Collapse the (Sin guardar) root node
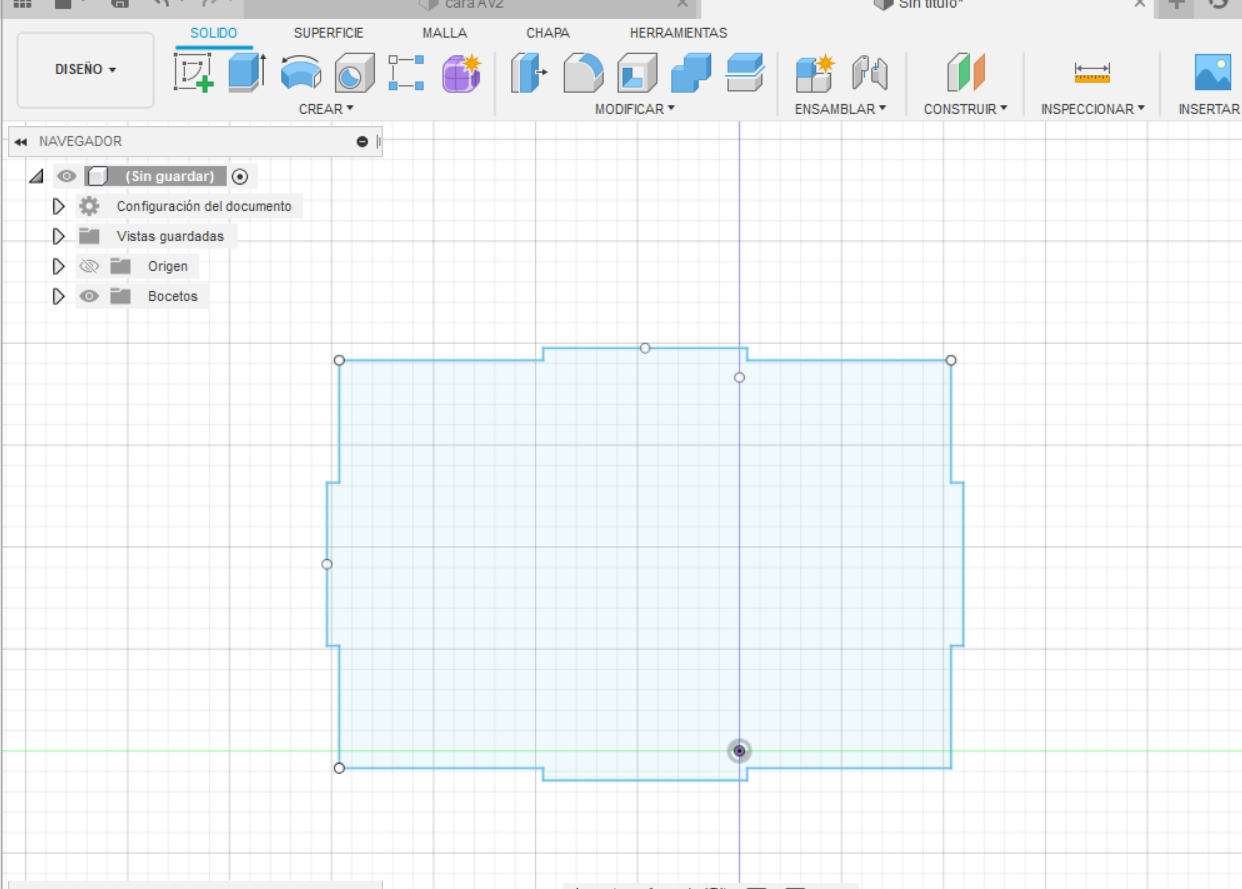Viewport: 1242px width, 889px height. click(36, 176)
